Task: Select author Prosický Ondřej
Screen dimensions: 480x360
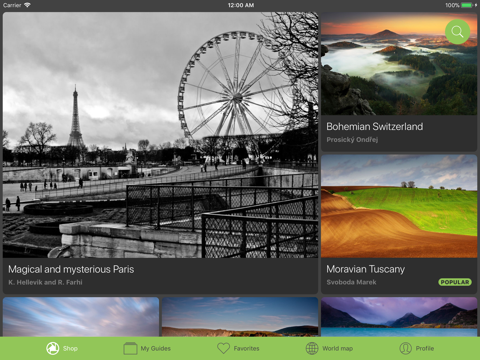Action: point(352,140)
